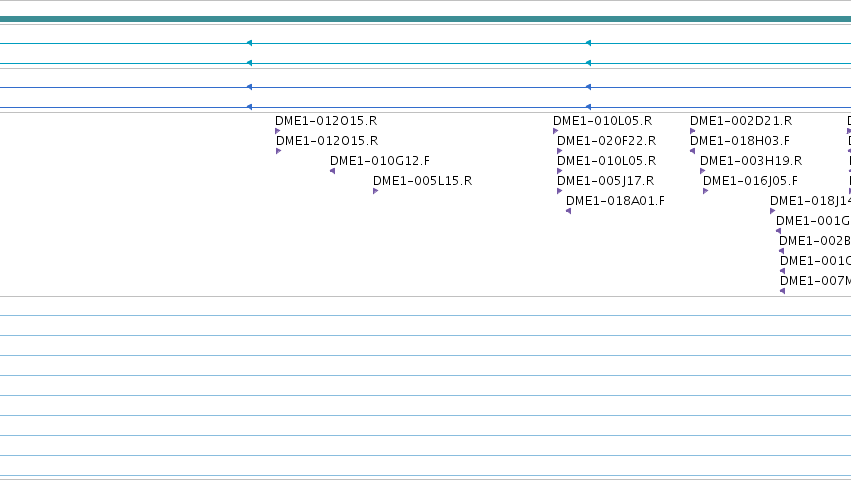Click the arrow under the first DME1-012O15.R
Image resolution: width=851 pixels, height=480 pixels.
(278, 131)
